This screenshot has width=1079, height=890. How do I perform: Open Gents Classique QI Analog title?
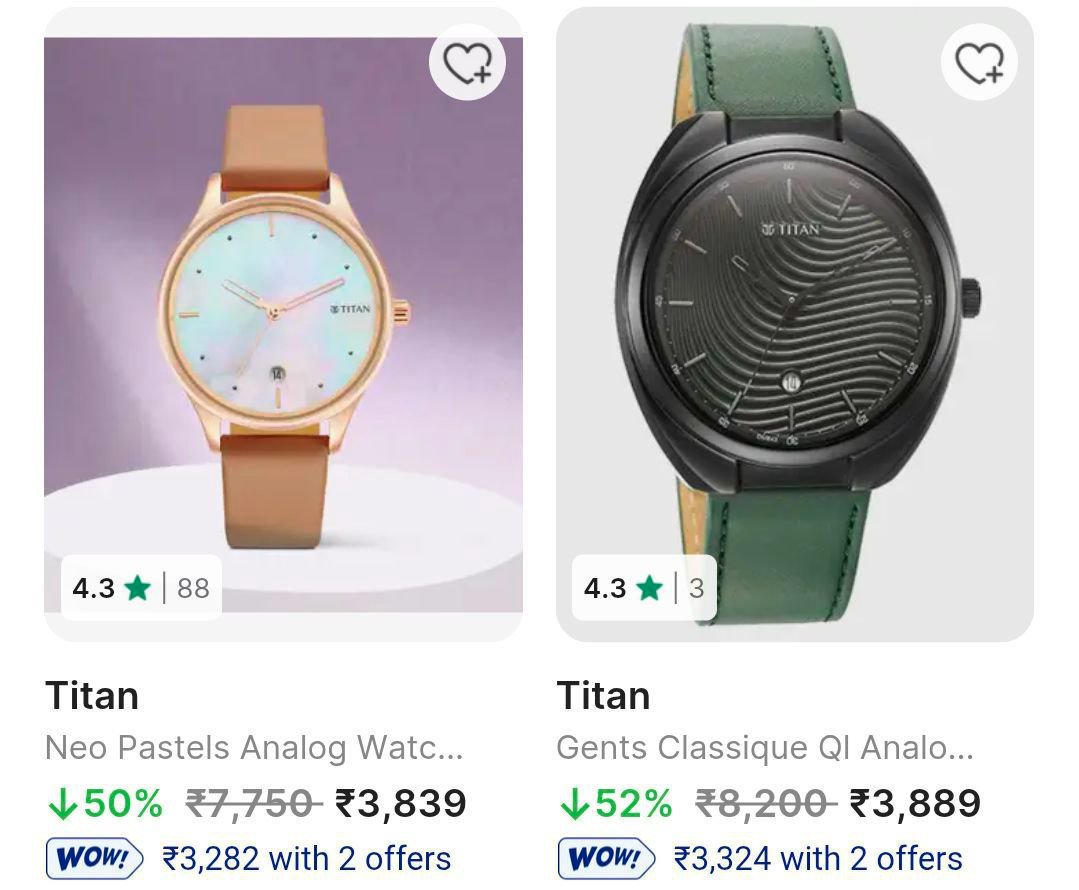click(765, 748)
